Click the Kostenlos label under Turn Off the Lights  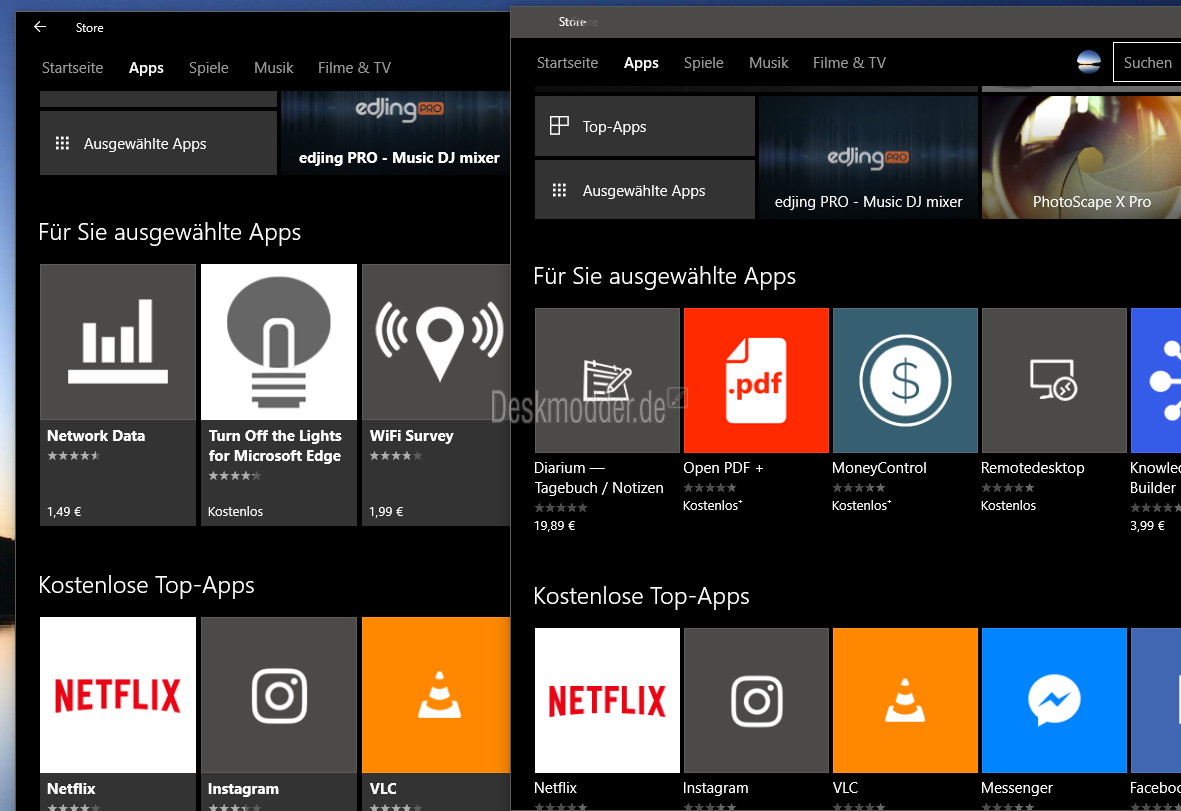(x=236, y=511)
